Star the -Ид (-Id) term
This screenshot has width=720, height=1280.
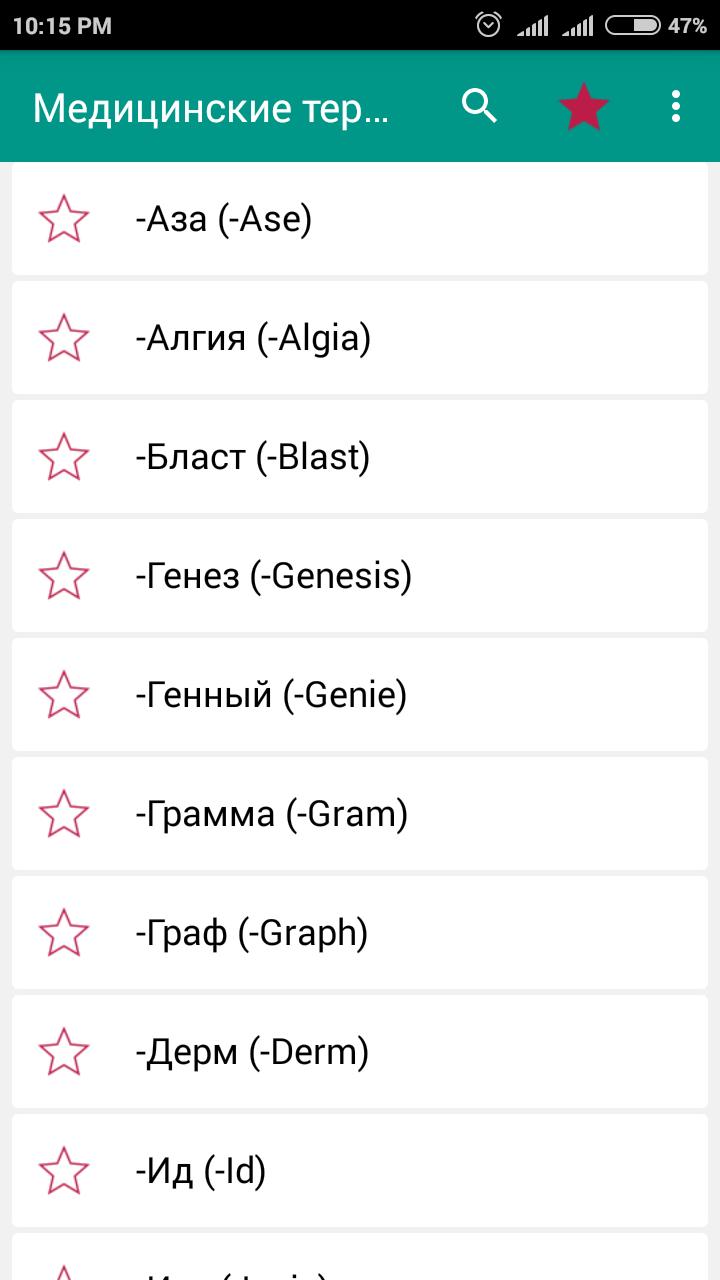[64, 1171]
